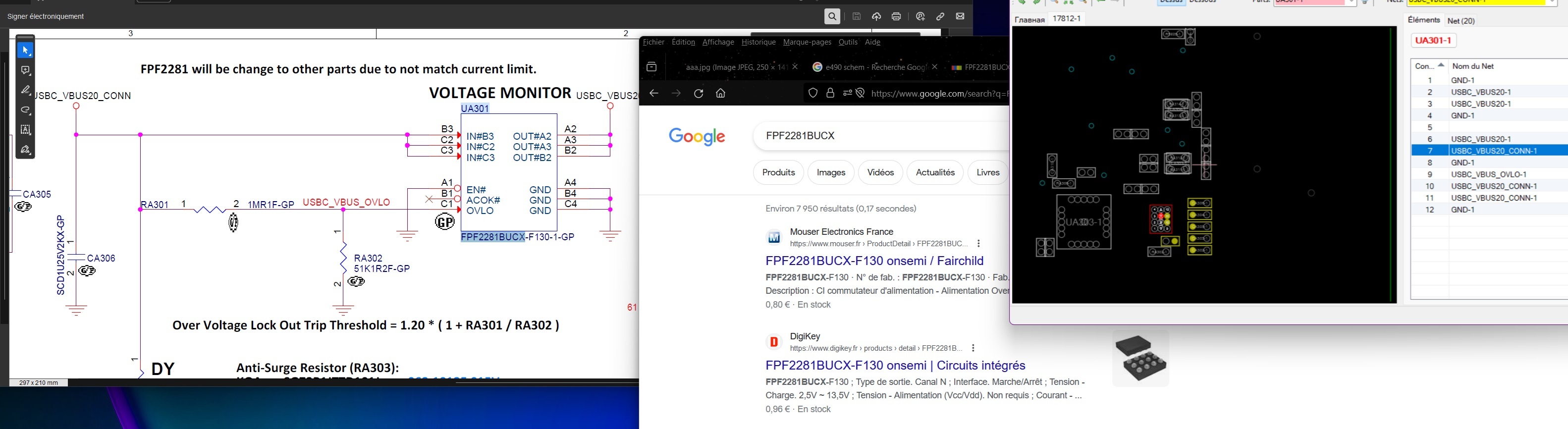Go forward in Firefox browser
The width and height of the screenshot is (1568, 429).
coord(676,93)
